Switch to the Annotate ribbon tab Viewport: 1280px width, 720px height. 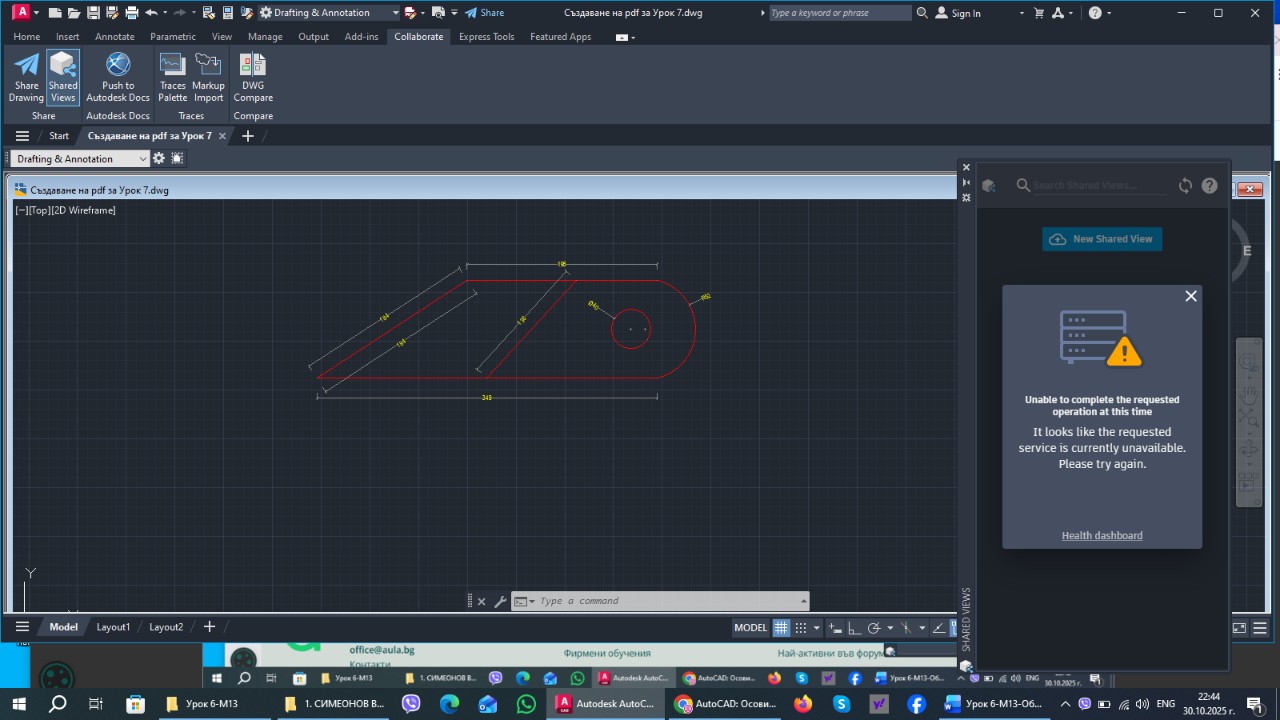pyautogui.click(x=114, y=37)
